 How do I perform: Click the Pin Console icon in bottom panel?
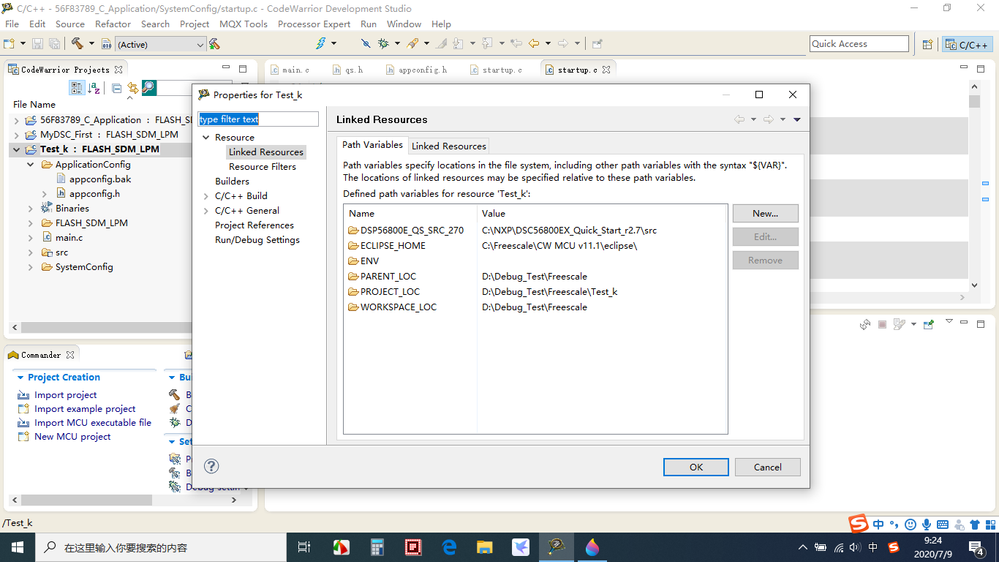click(928, 324)
